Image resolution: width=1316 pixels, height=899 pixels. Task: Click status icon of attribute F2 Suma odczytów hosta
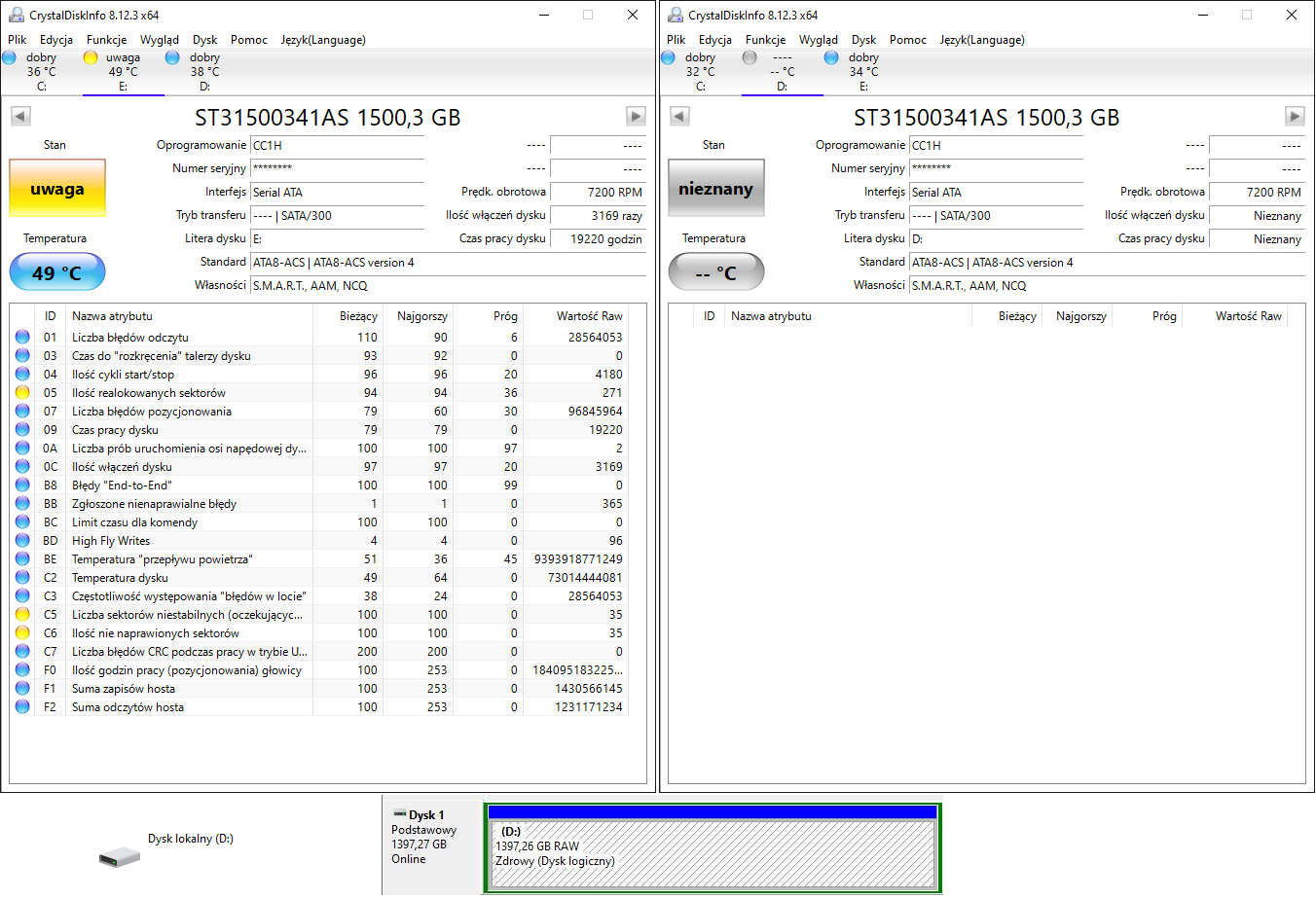22,707
